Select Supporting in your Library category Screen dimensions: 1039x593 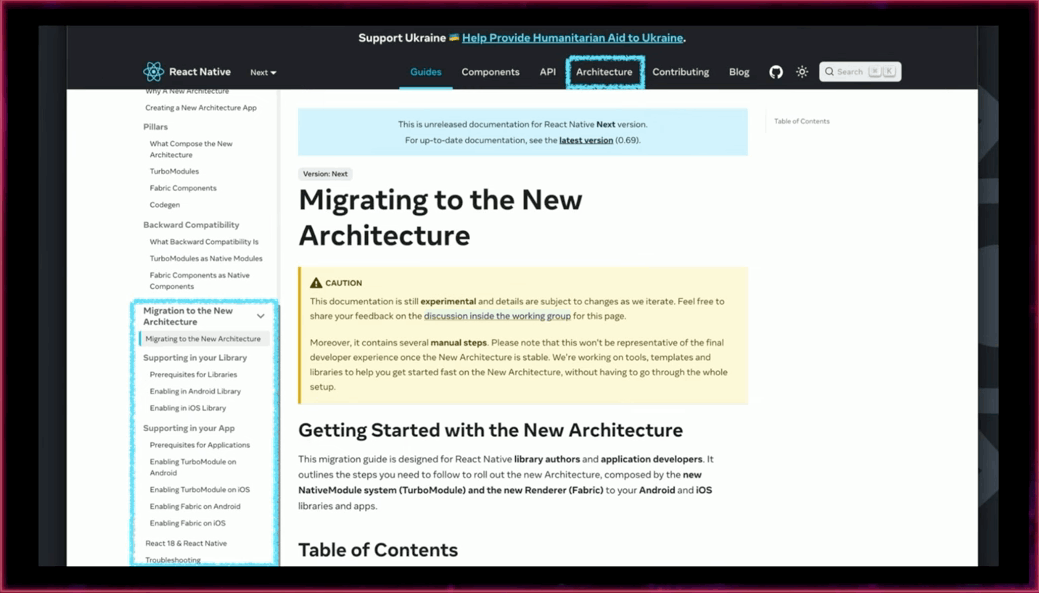(195, 358)
